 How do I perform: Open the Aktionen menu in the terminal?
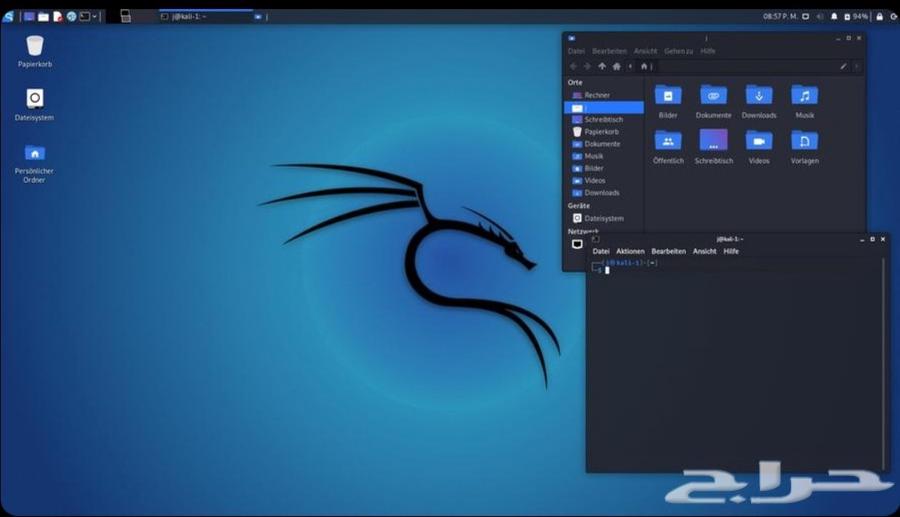(630, 251)
